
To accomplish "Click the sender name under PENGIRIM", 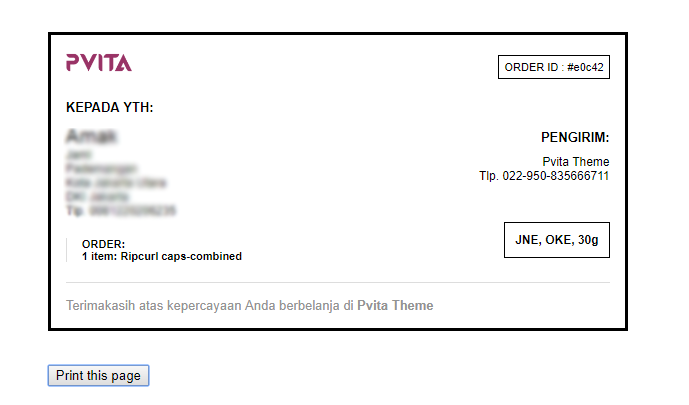I will 576,162.
